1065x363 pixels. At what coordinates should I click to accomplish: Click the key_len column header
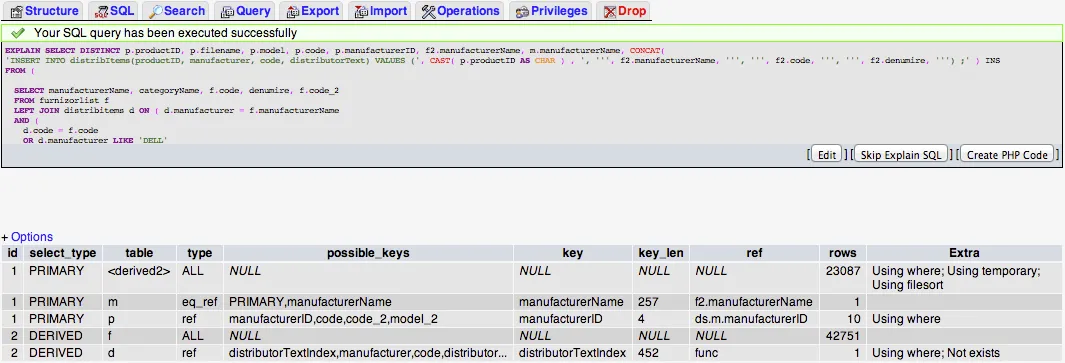click(661, 253)
